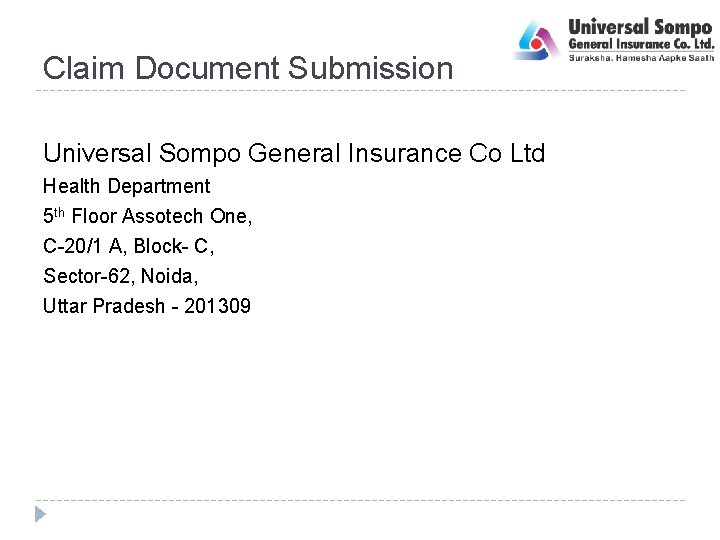Click the 'Universal Sompo' bold logo text
720x540 pixels.
pos(640,27)
